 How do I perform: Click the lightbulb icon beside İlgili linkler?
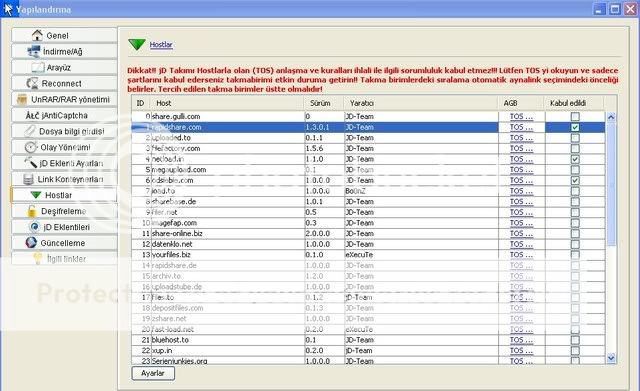38,259
